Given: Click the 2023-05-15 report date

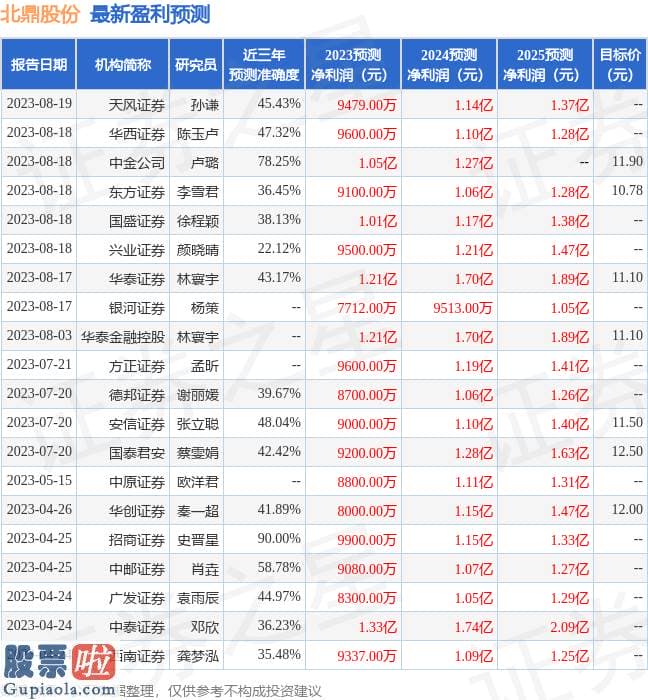Looking at the screenshot, I should coord(39,480).
